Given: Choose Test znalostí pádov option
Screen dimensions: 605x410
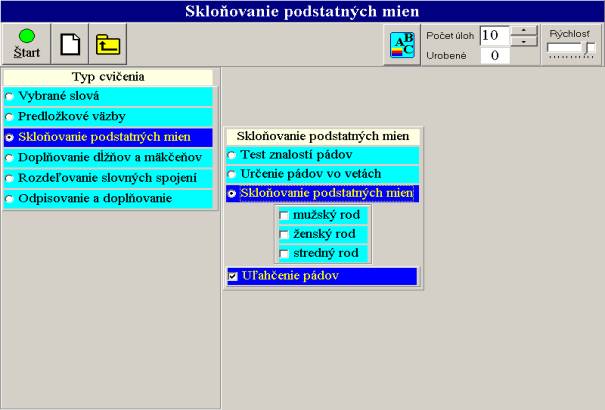Looking at the screenshot, I should (323, 155).
